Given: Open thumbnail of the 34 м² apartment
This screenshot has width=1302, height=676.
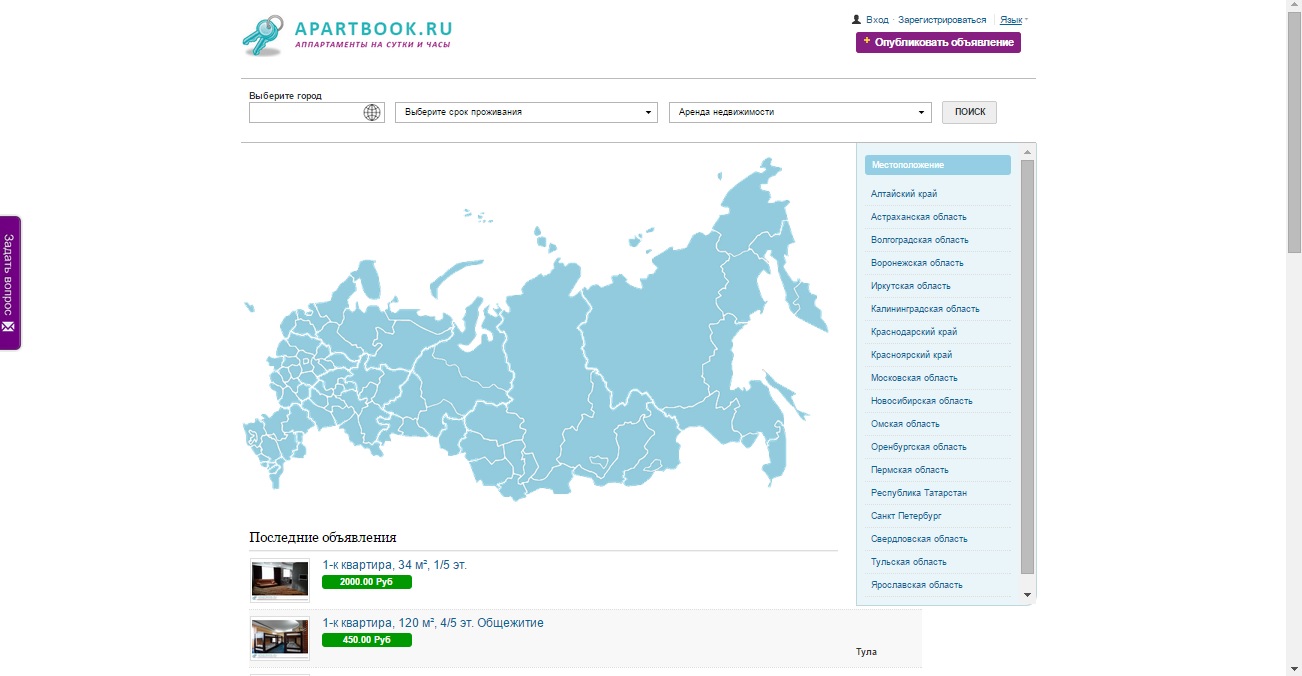Looking at the screenshot, I should (279, 580).
